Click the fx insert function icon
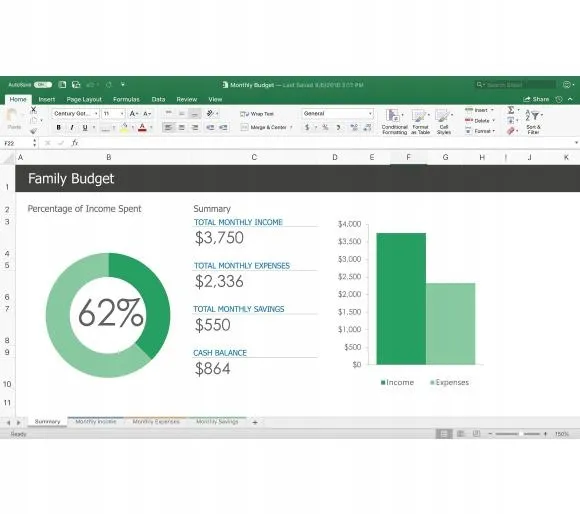The image size is (580, 514). [x=75, y=143]
